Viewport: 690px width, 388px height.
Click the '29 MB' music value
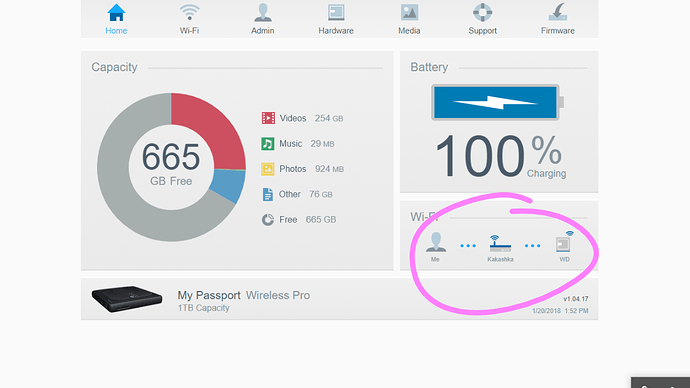322,144
